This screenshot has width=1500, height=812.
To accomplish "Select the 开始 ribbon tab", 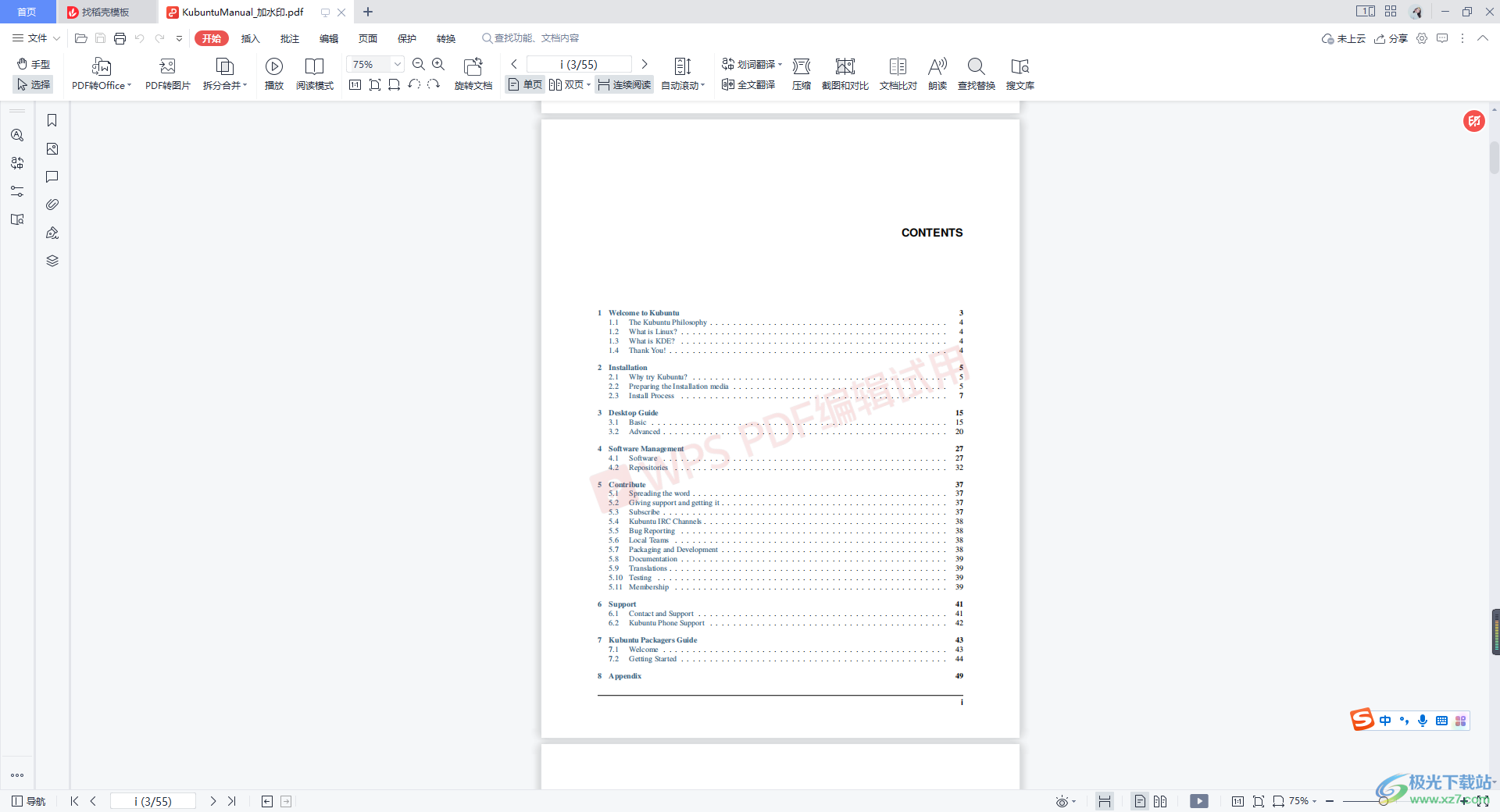I will [212, 38].
